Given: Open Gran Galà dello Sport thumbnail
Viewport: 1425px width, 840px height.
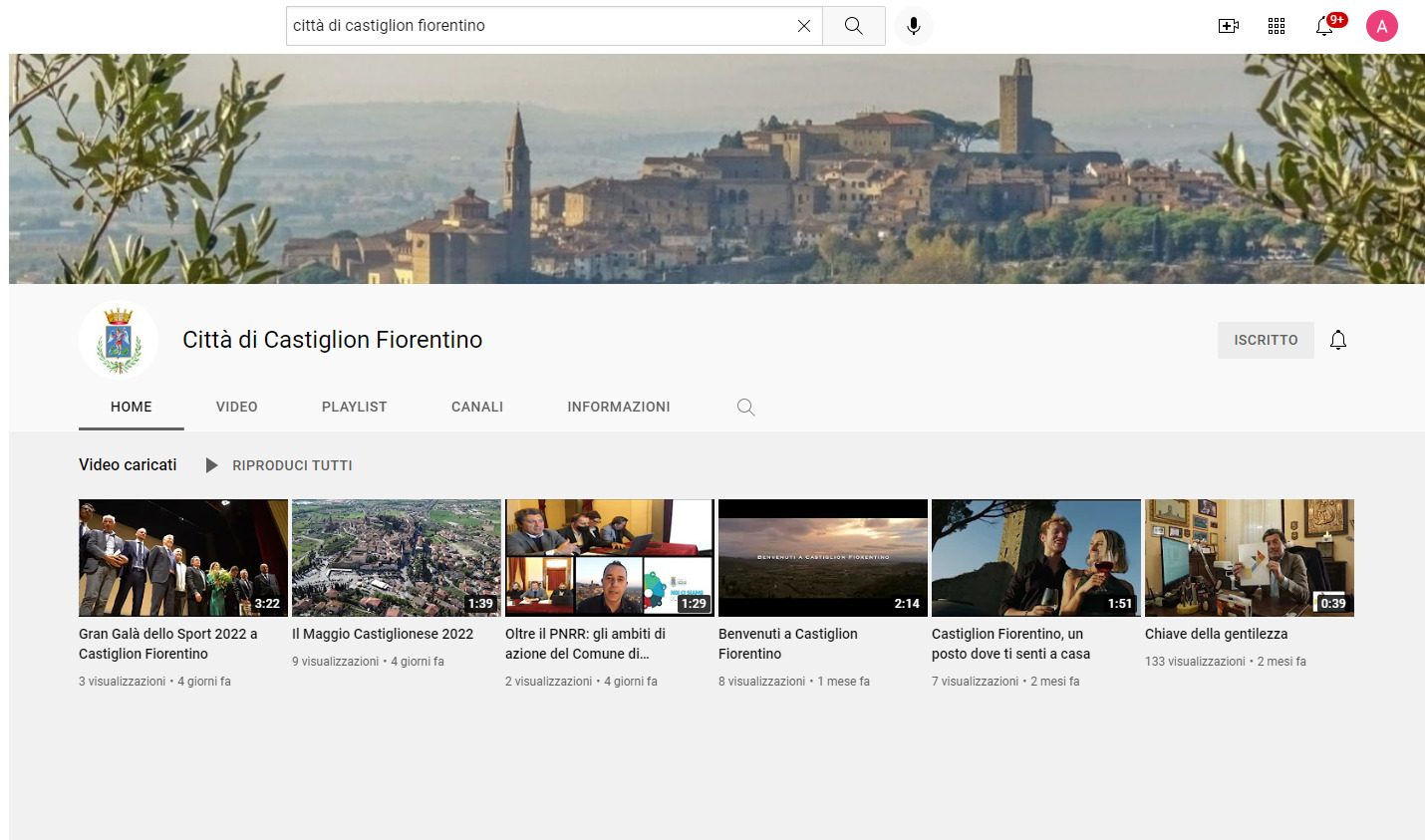Looking at the screenshot, I should pyautogui.click(x=183, y=558).
